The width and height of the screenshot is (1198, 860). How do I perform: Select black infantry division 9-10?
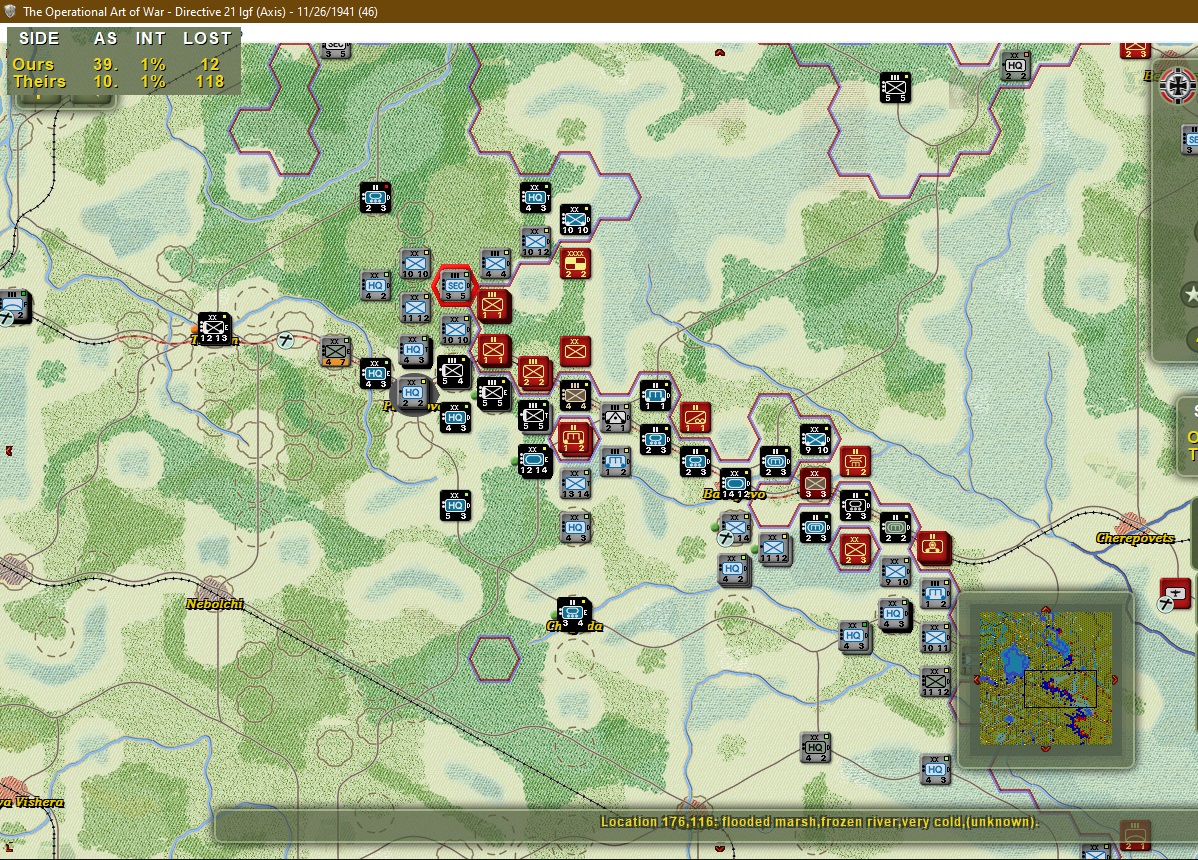814,440
